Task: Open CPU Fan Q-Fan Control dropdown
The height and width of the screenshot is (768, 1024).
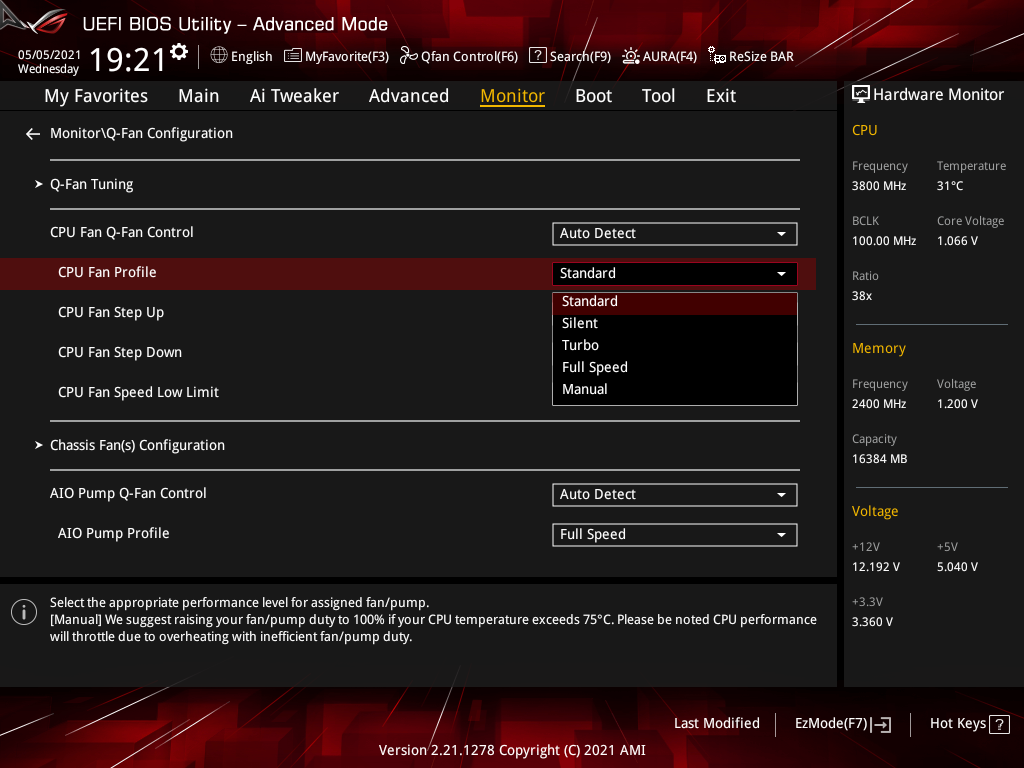Action: coord(674,234)
